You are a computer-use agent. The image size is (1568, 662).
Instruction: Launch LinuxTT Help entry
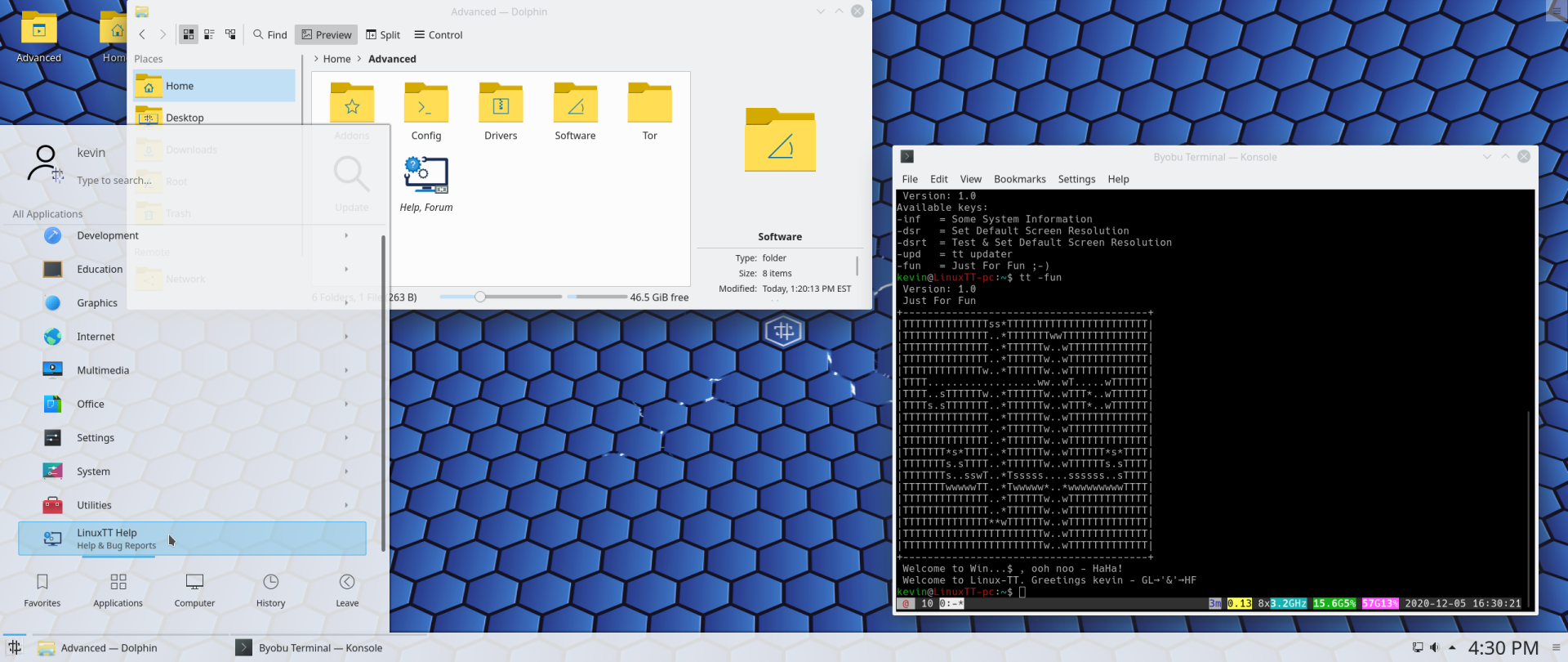click(193, 539)
